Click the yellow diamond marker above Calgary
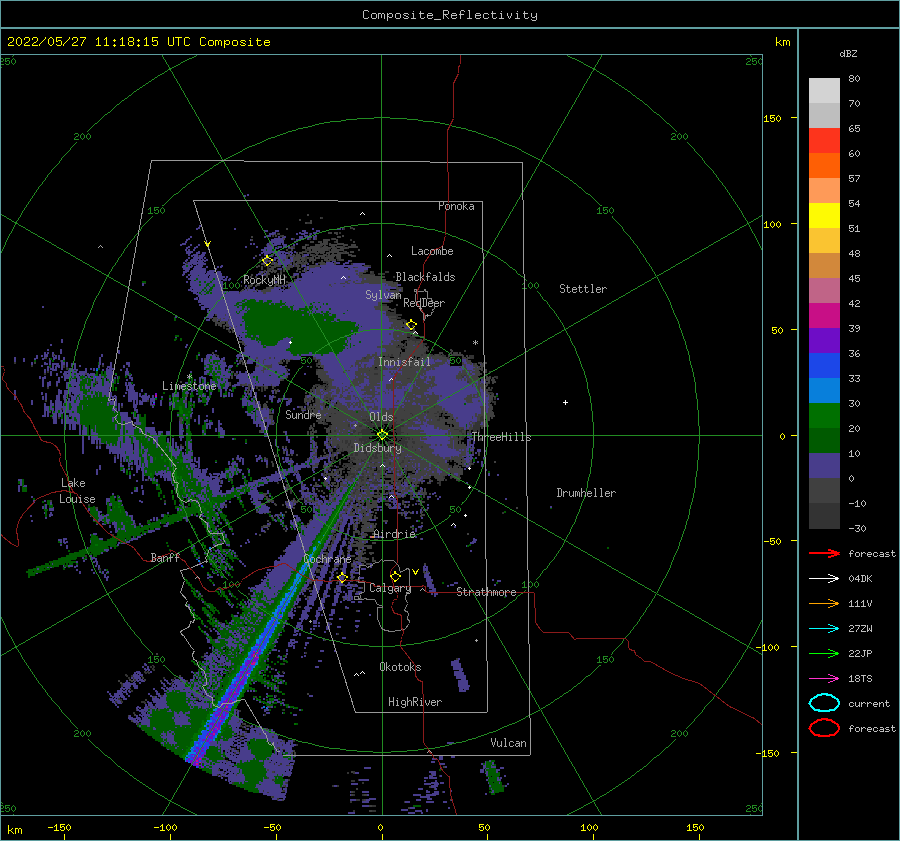The height and width of the screenshot is (841, 900). (395, 576)
